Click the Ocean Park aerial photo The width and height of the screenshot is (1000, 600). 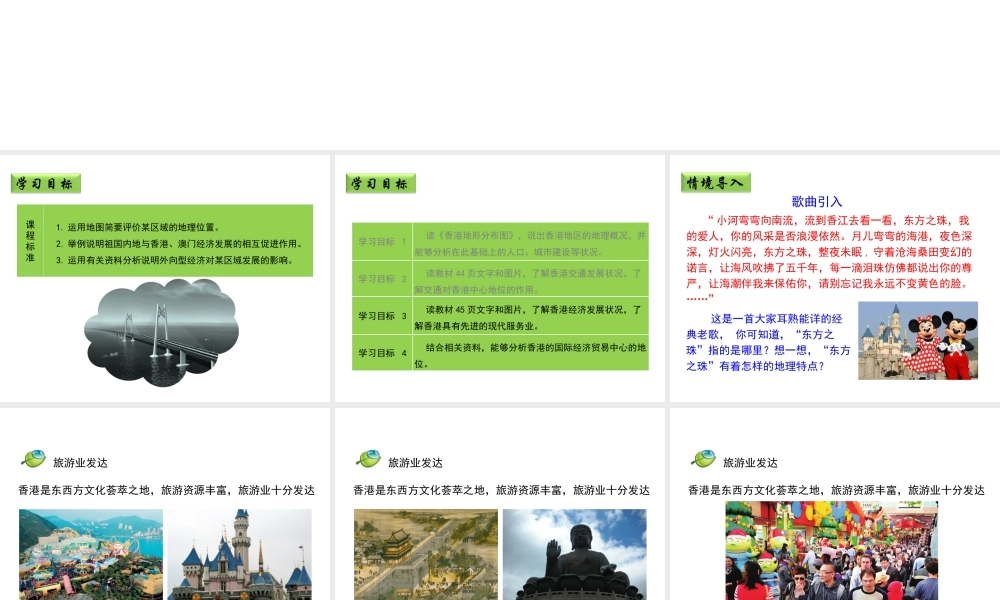[91, 555]
